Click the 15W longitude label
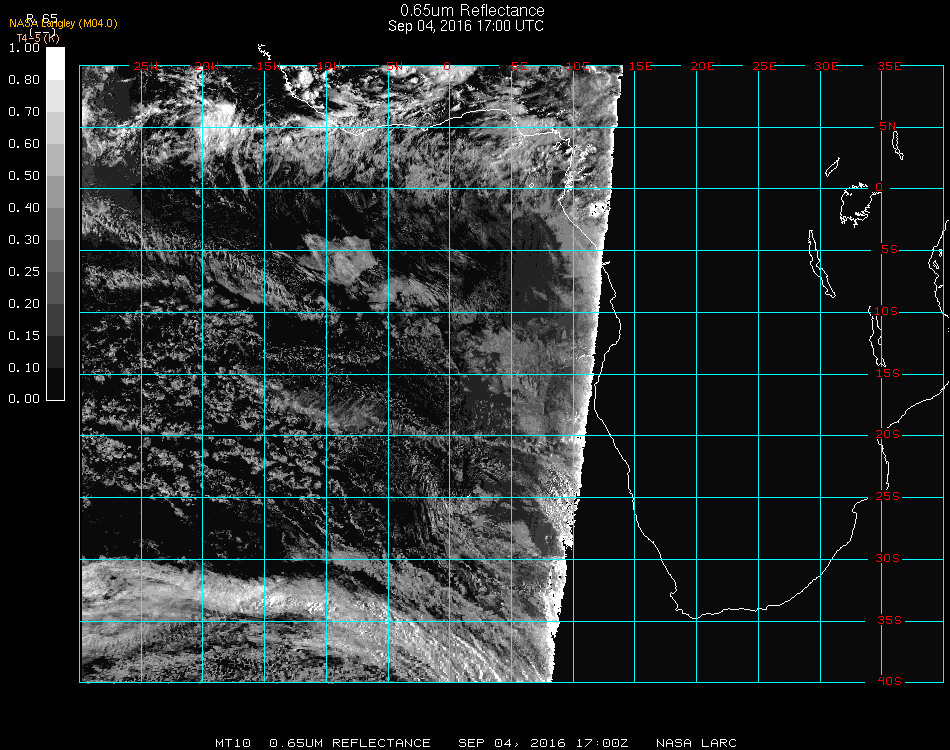 point(268,66)
